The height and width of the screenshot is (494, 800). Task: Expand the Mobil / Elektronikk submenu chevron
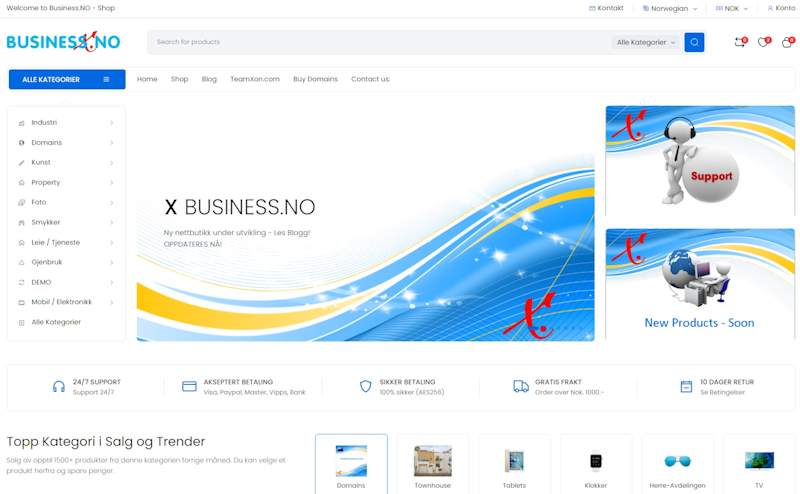(x=111, y=303)
